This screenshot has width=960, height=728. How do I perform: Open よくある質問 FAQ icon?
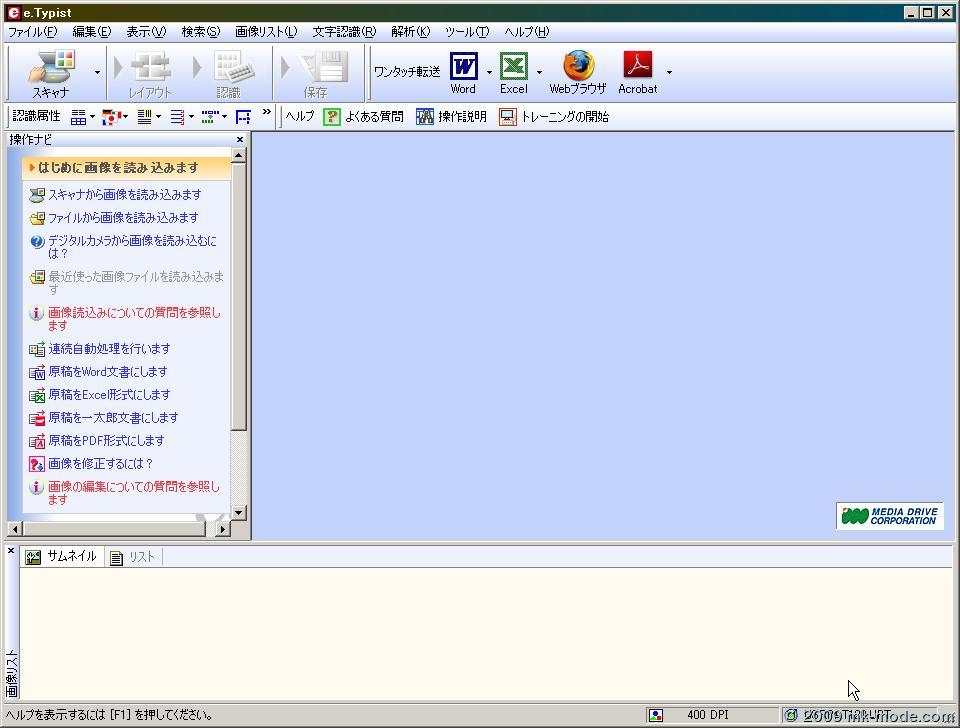(332, 117)
